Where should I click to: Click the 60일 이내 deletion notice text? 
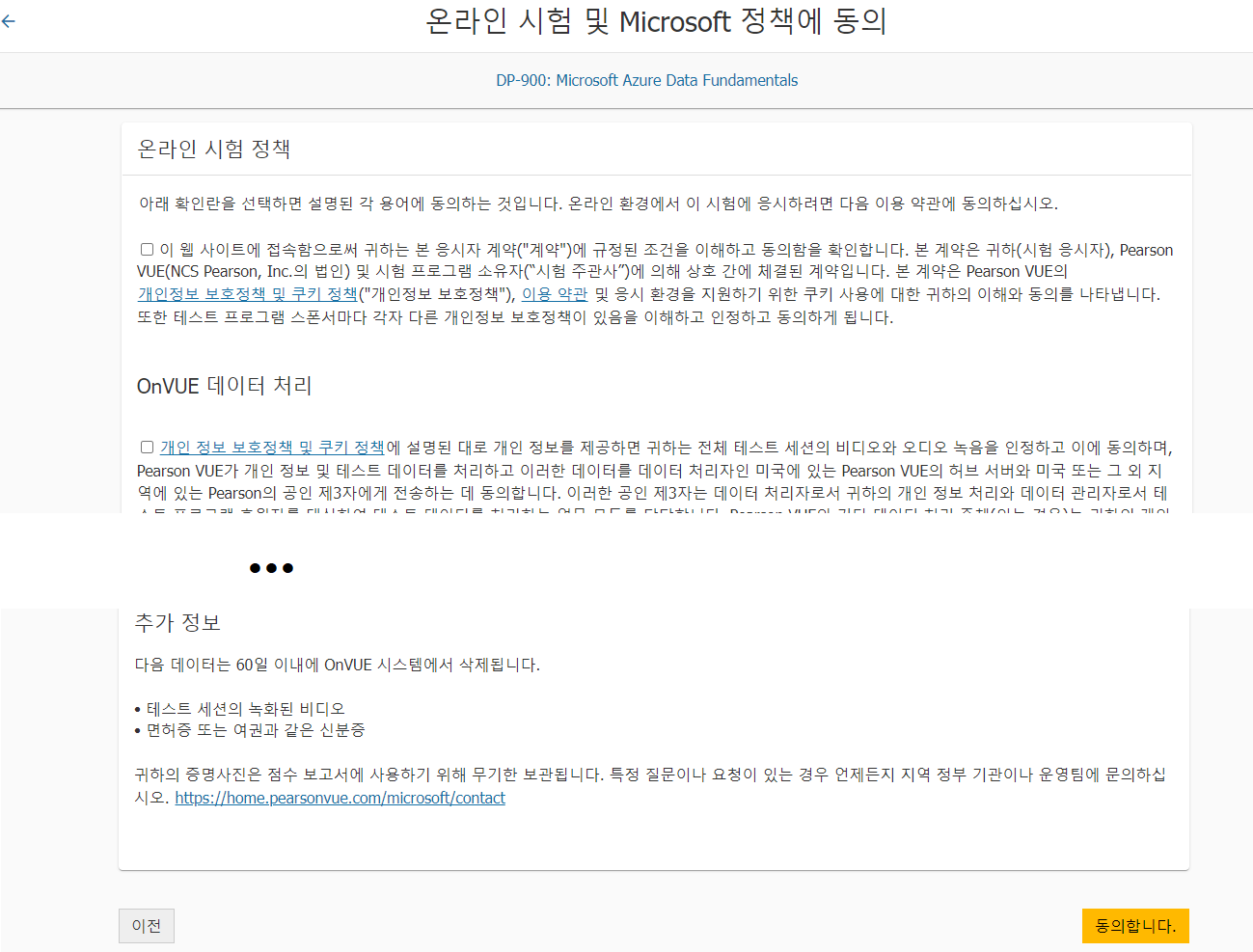337,666
